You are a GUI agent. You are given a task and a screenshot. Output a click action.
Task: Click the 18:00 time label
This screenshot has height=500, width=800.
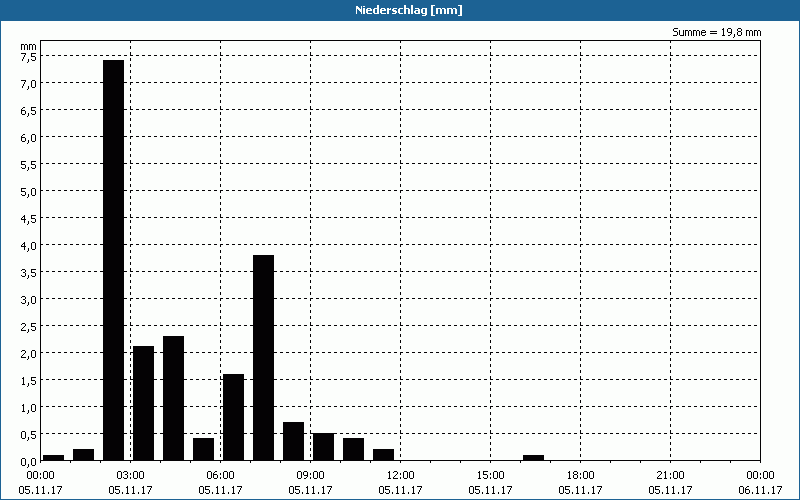click(581, 476)
